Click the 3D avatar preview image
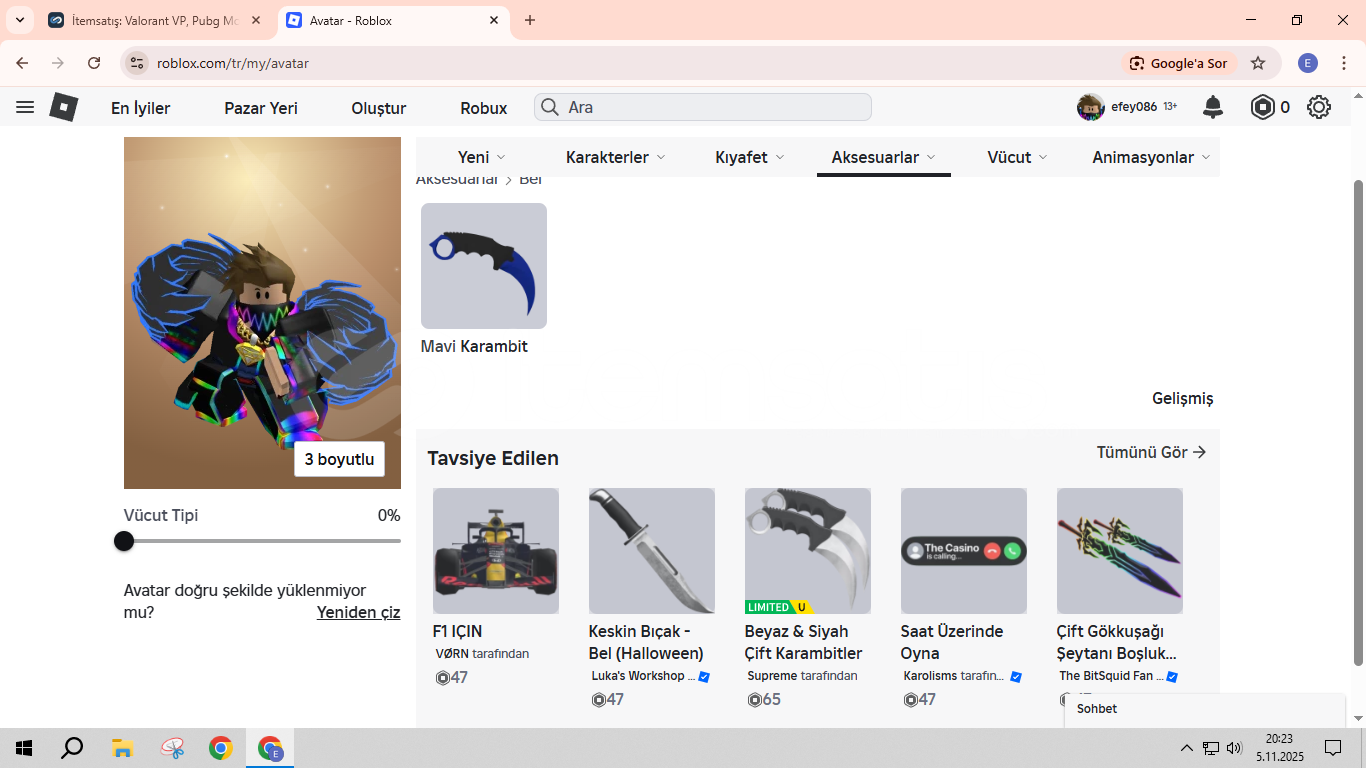 tap(262, 313)
